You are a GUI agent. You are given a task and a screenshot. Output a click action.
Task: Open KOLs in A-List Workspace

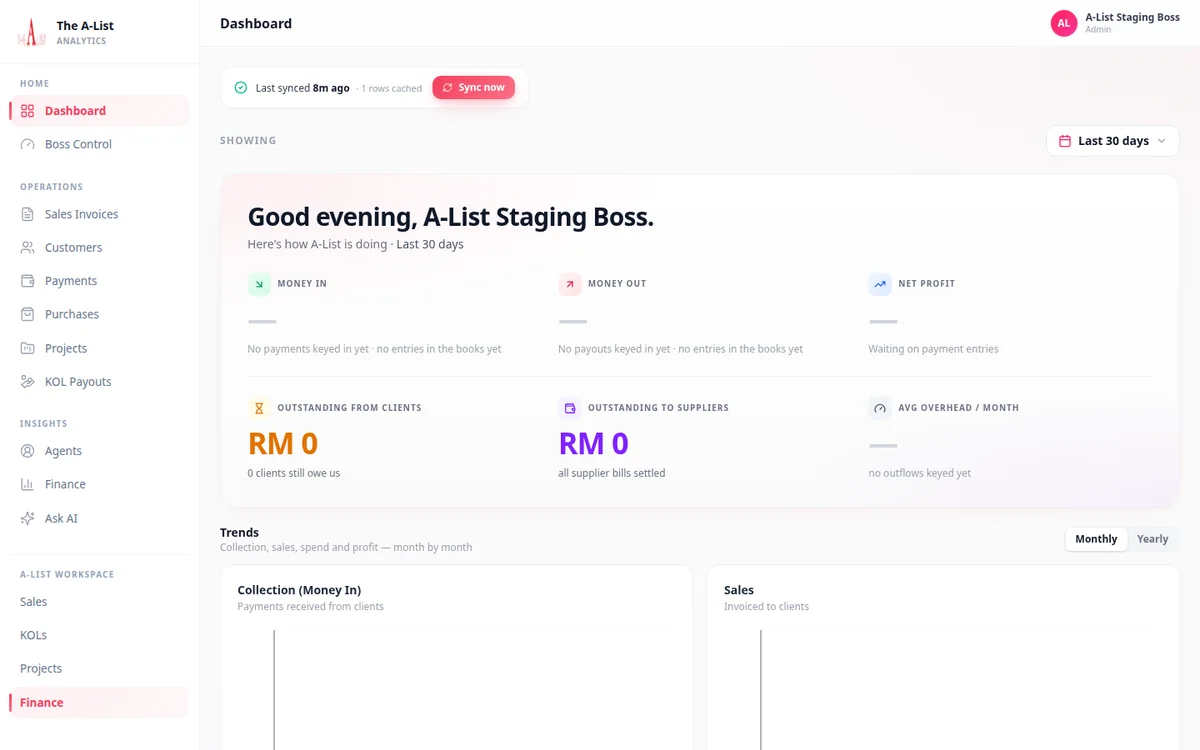tap(99, 635)
